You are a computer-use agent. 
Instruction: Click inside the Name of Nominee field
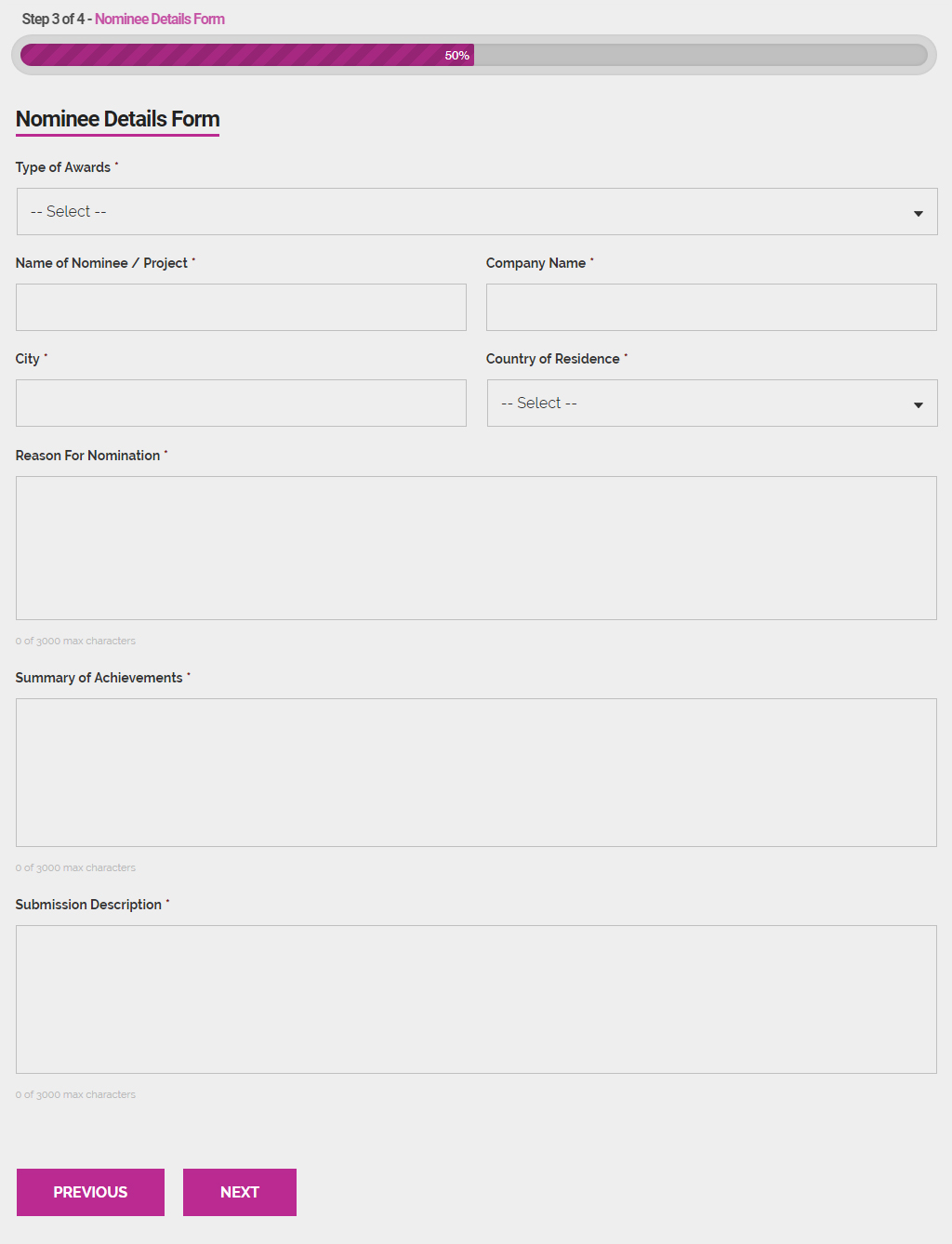coord(241,307)
